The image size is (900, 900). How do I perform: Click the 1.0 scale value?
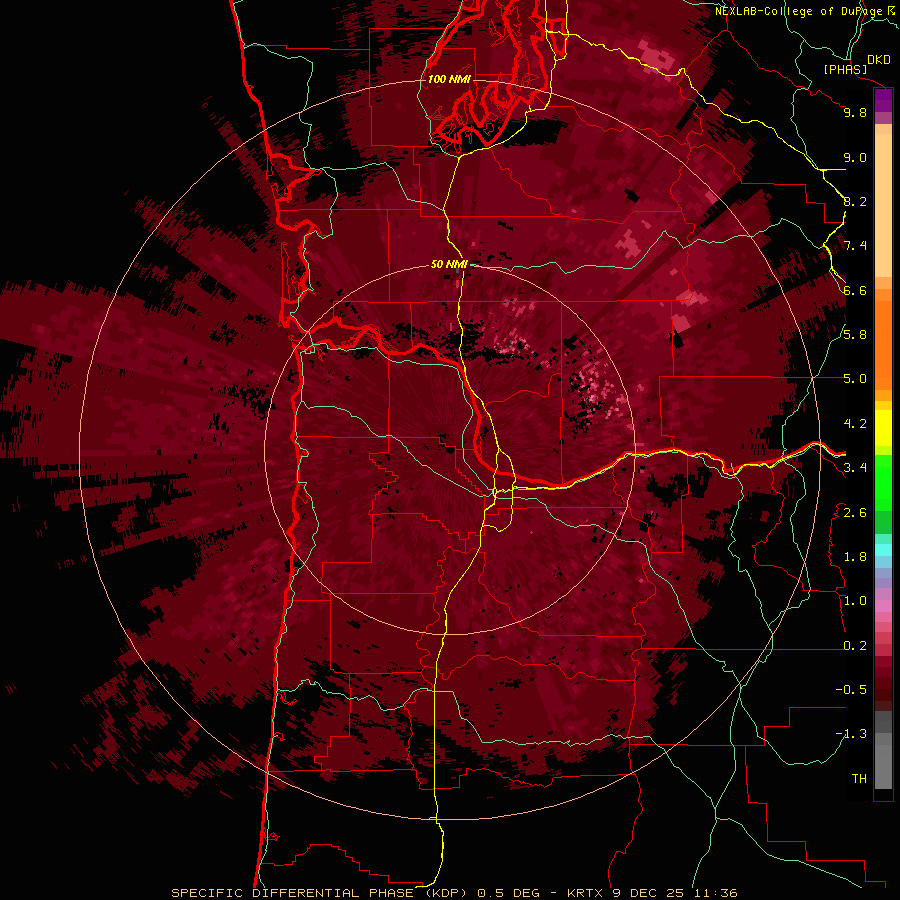(x=855, y=601)
